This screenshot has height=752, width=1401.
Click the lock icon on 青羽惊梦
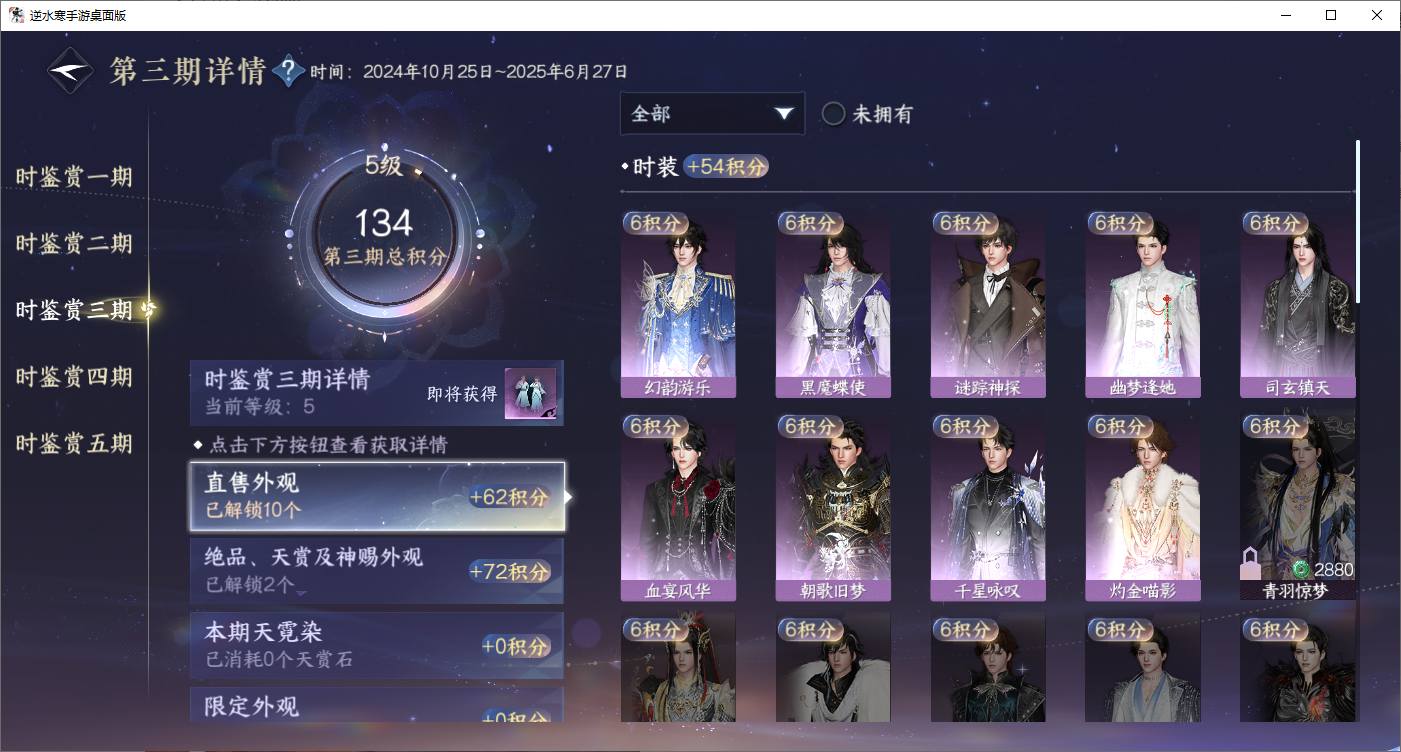click(x=1250, y=564)
